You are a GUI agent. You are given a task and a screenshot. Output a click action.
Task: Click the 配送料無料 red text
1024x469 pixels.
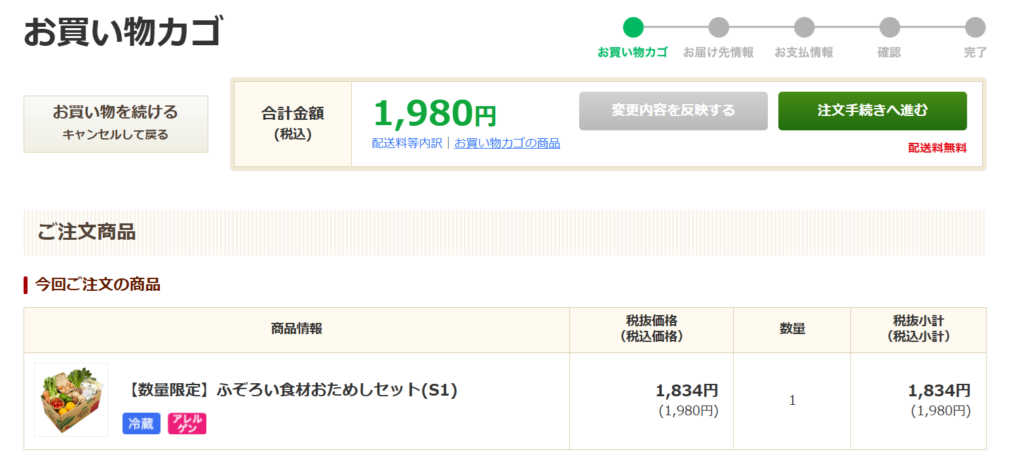[x=937, y=148]
